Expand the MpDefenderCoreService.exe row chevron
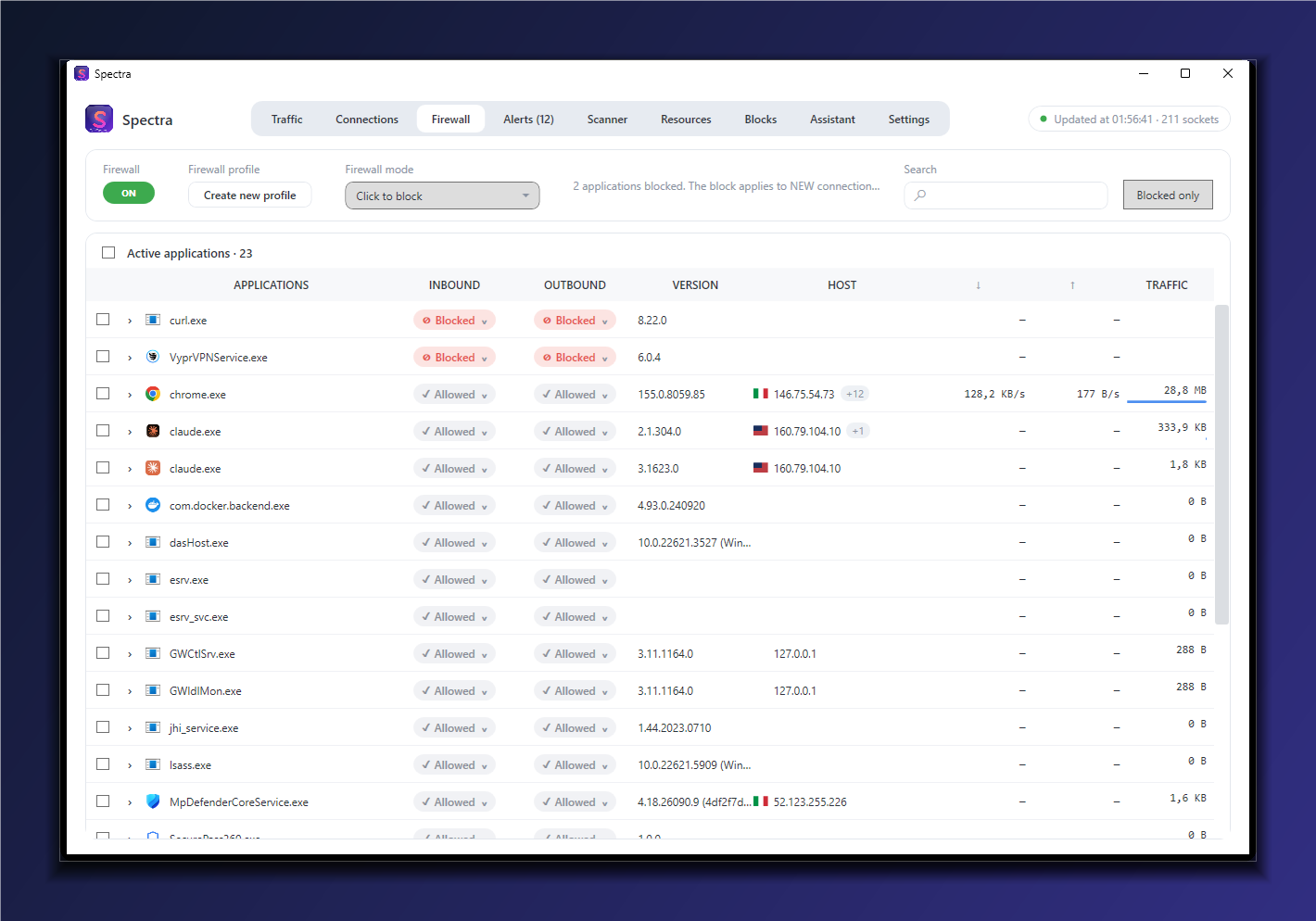This screenshot has width=1316, height=921. 130,802
